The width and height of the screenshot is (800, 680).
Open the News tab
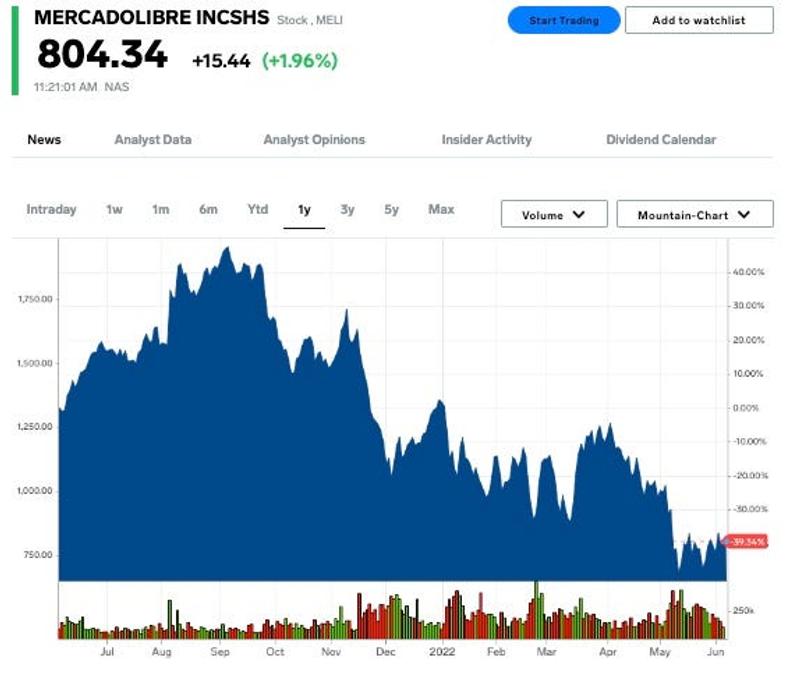(44, 140)
